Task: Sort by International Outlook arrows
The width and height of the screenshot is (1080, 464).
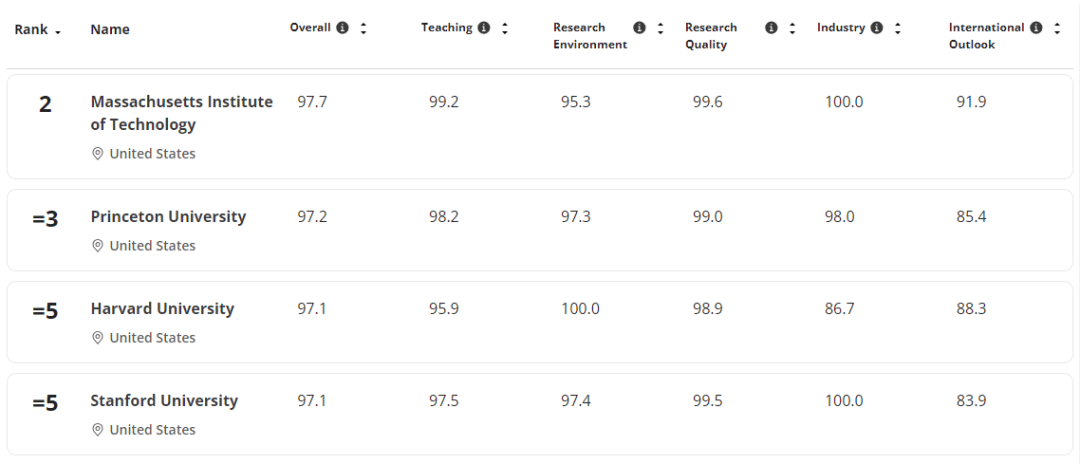Action: coord(1057,28)
